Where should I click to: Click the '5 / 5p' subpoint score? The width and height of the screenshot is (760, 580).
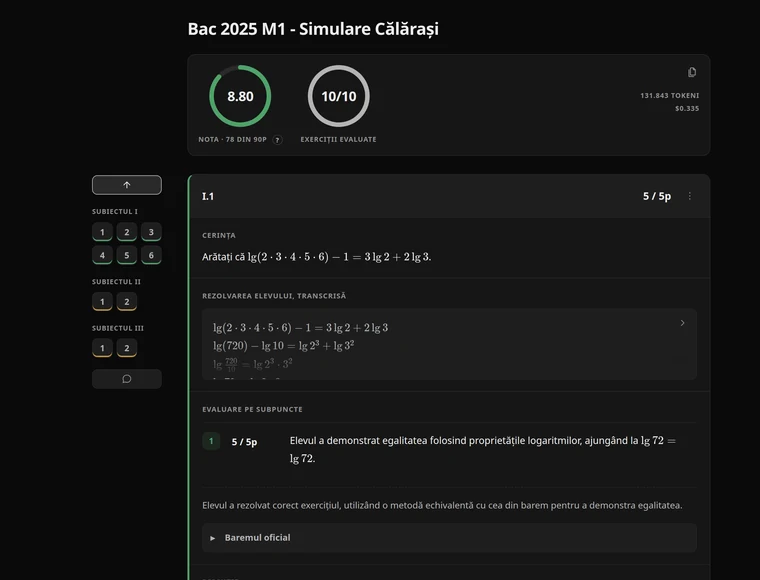click(x=244, y=442)
